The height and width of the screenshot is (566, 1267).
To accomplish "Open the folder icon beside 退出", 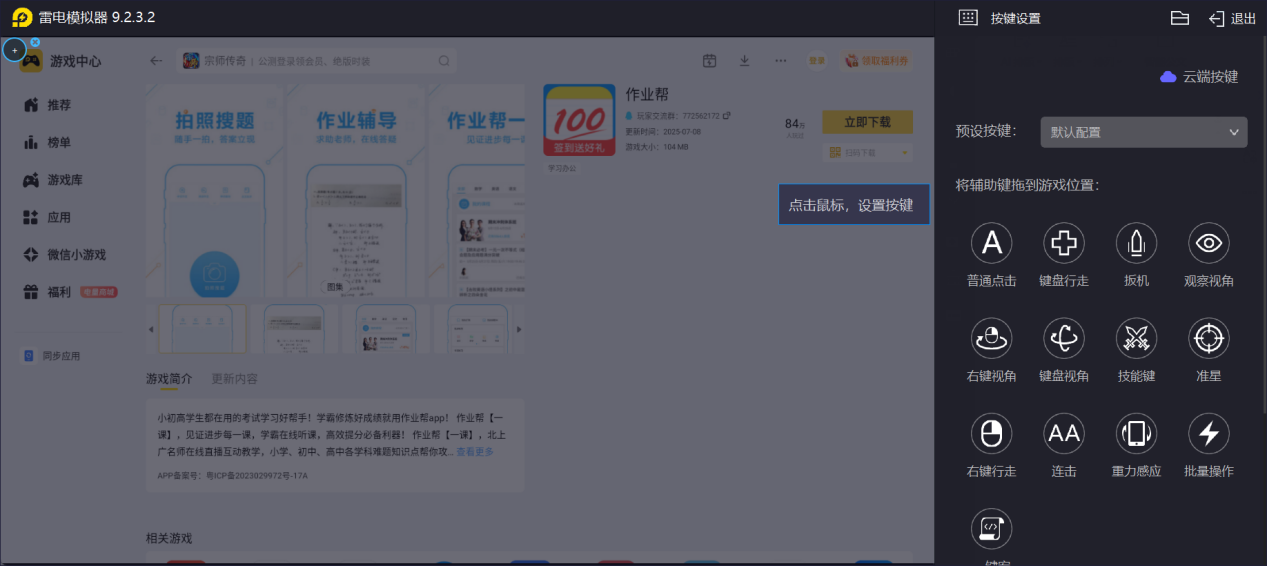I will (x=1180, y=18).
